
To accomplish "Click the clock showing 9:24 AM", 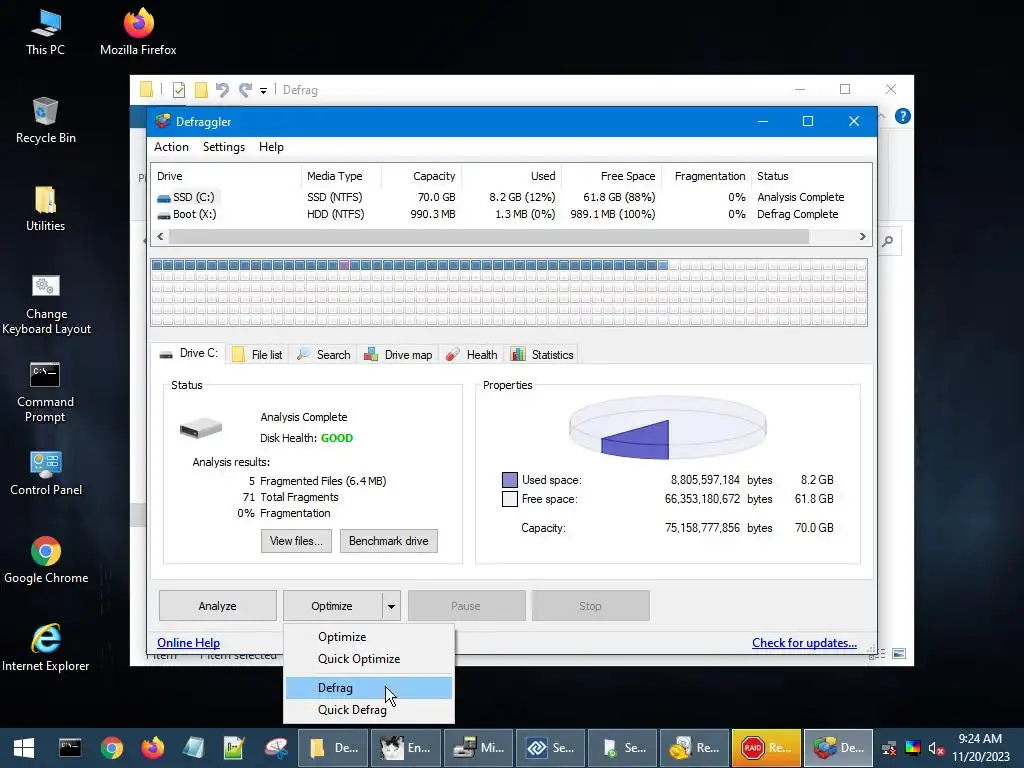I will click(980, 739).
